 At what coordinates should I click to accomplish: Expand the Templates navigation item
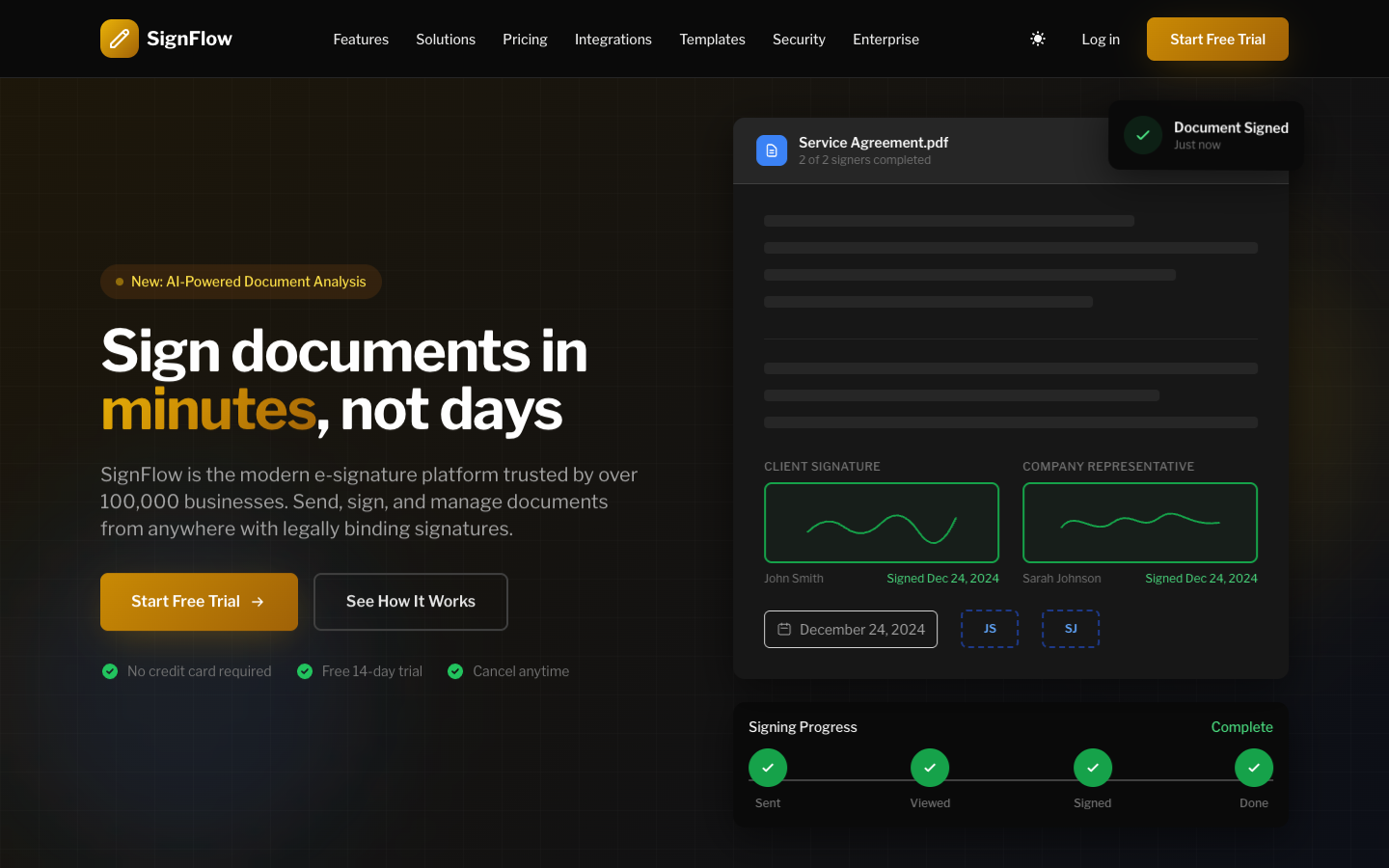(x=712, y=39)
